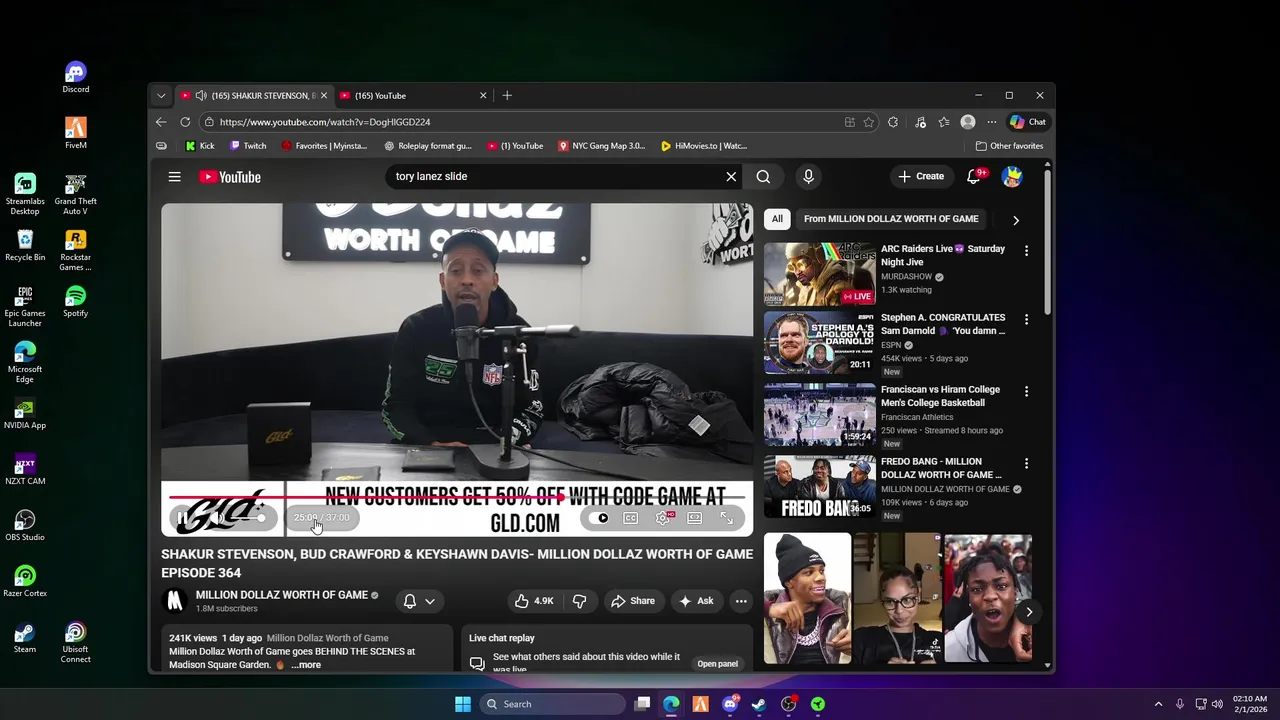The height and width of the screenshot is (720, 1280).
Task: Open Discord desktop shortcut icon
Action: click(x=76, y=77)
